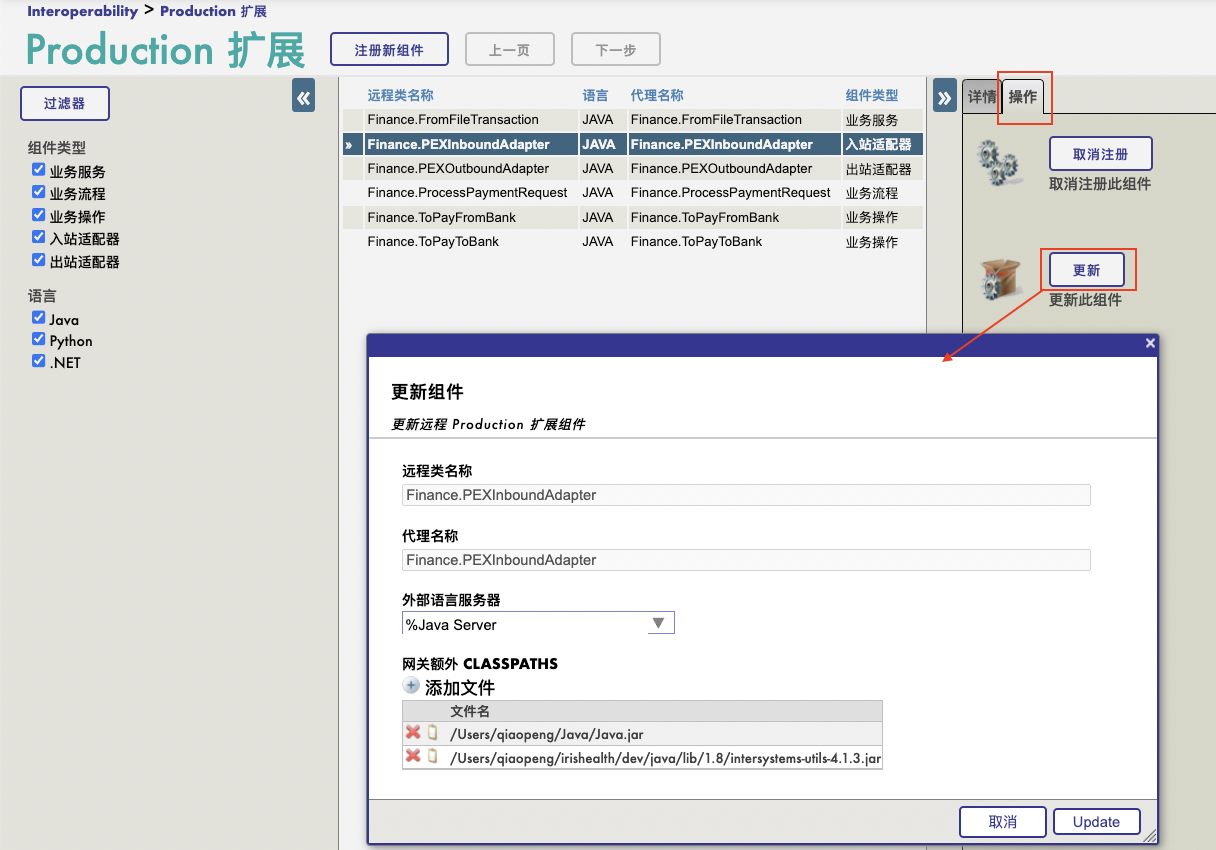Toggle the 入站适配器 checkbox
This screenshot has height=850, width=1216.
click(x=39, y=238)
